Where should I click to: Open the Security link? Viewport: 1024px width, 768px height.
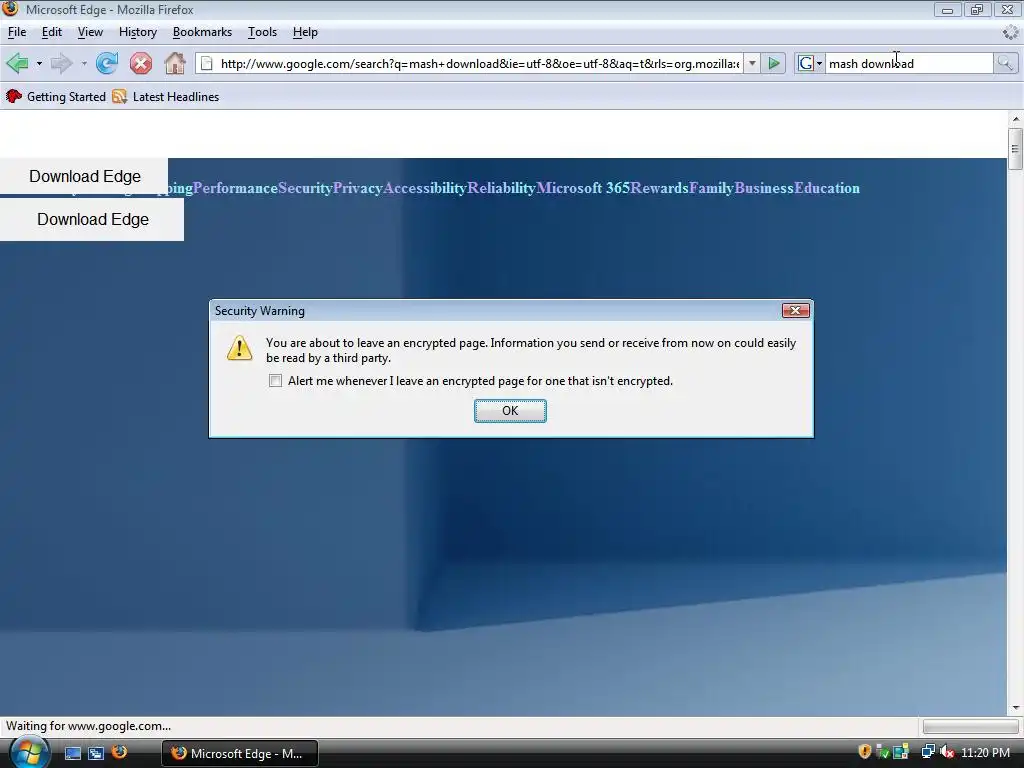coord(306,188)
